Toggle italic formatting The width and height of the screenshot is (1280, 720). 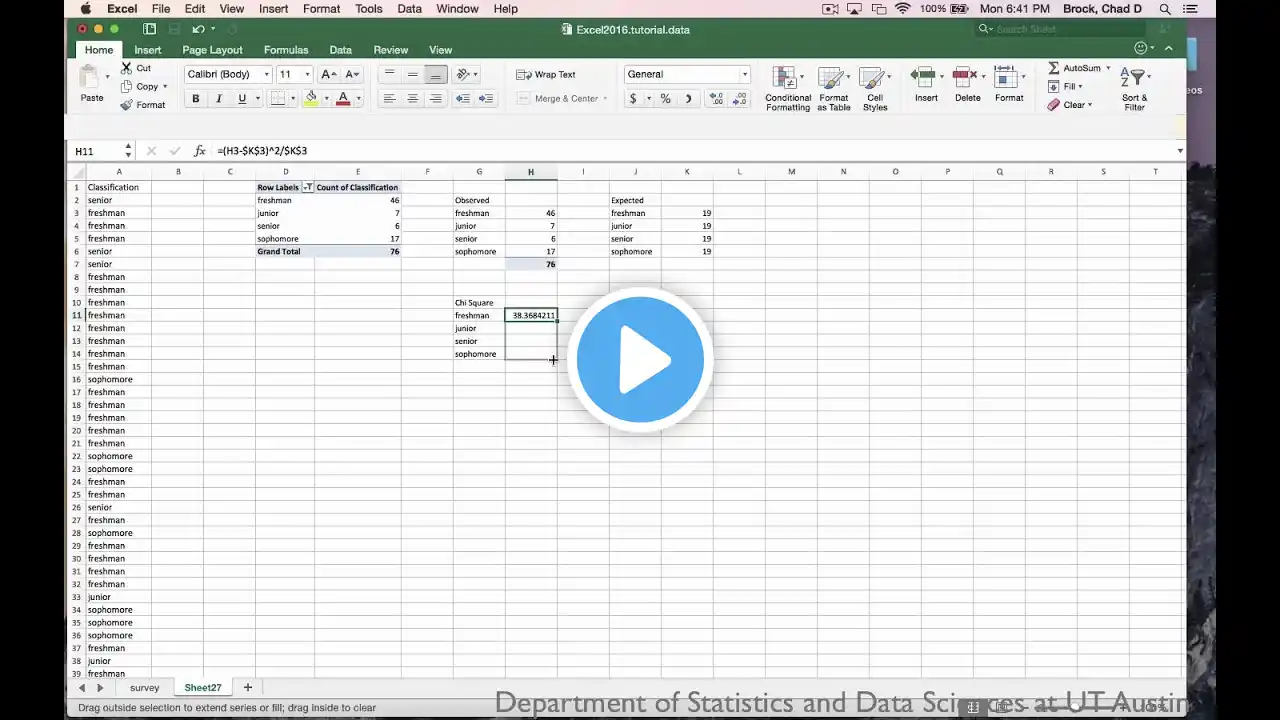218,98
